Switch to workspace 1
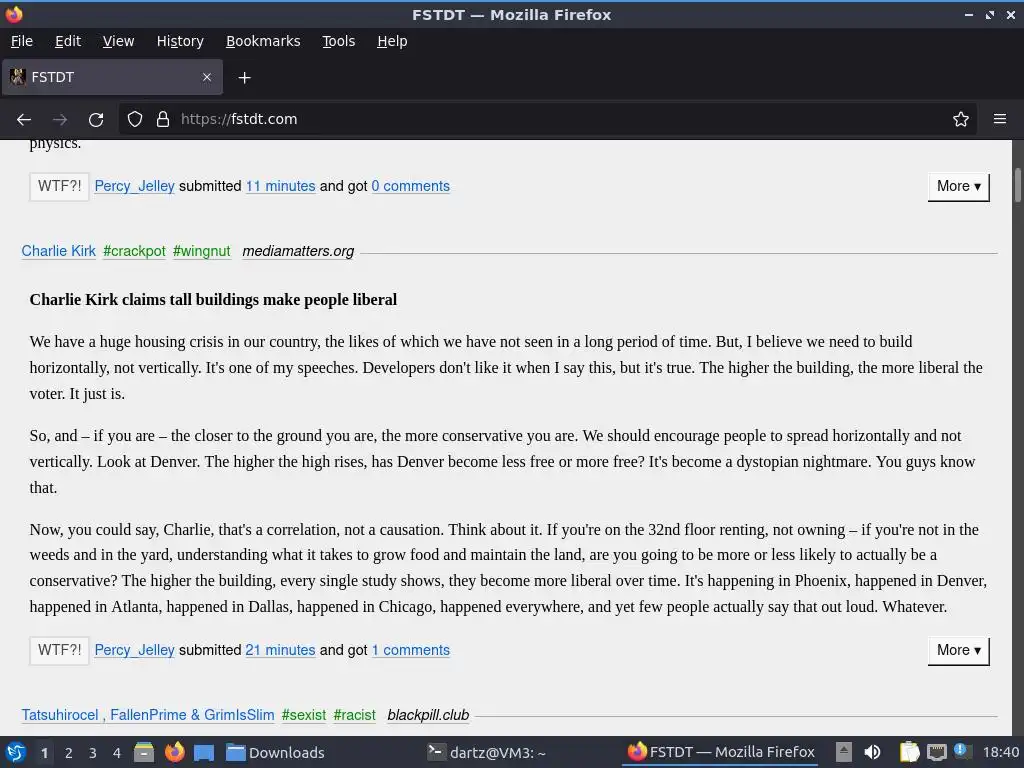The height and width of the screenshot is (768, 1024). click(44, 753)
